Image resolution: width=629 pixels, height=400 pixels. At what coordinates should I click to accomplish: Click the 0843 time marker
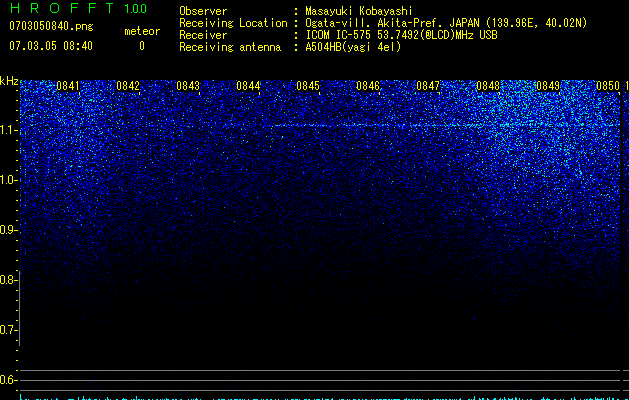pyautogui.click(x=188, y=86)
